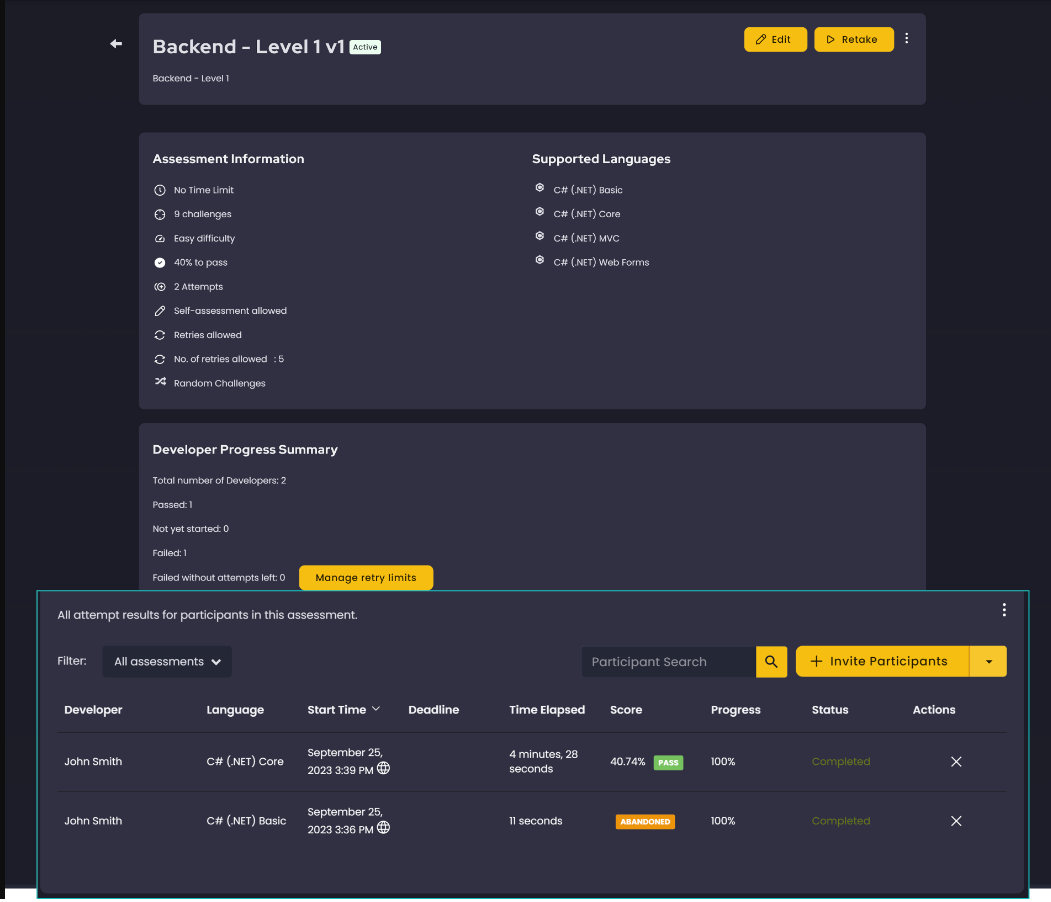Image resolution: width=1051 pixels, height=902 pixels.
Task: Click the 'Backend - Level 1' subtitle
Action: (190, 78)
